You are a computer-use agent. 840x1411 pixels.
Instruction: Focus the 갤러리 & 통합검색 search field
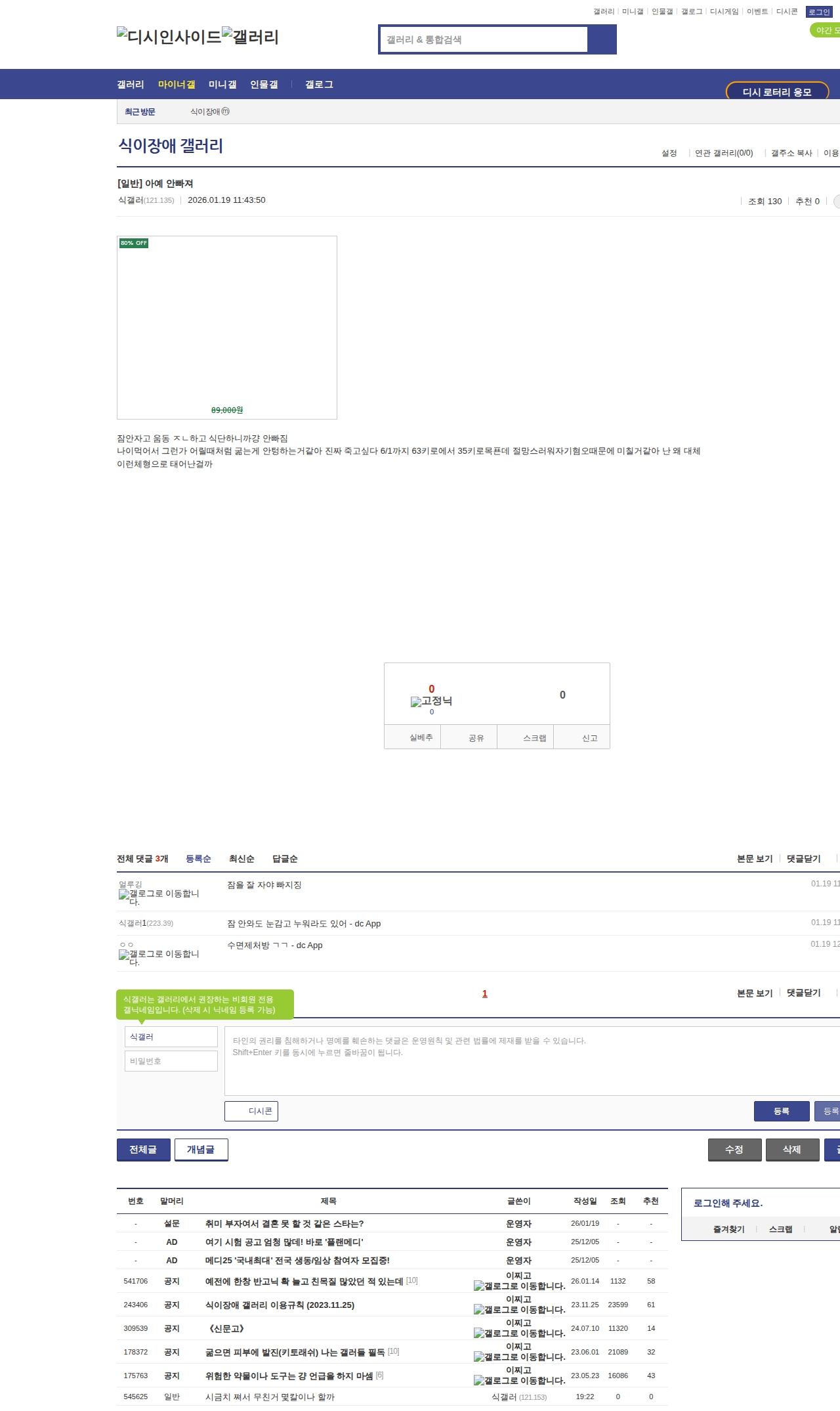(484, 39)
